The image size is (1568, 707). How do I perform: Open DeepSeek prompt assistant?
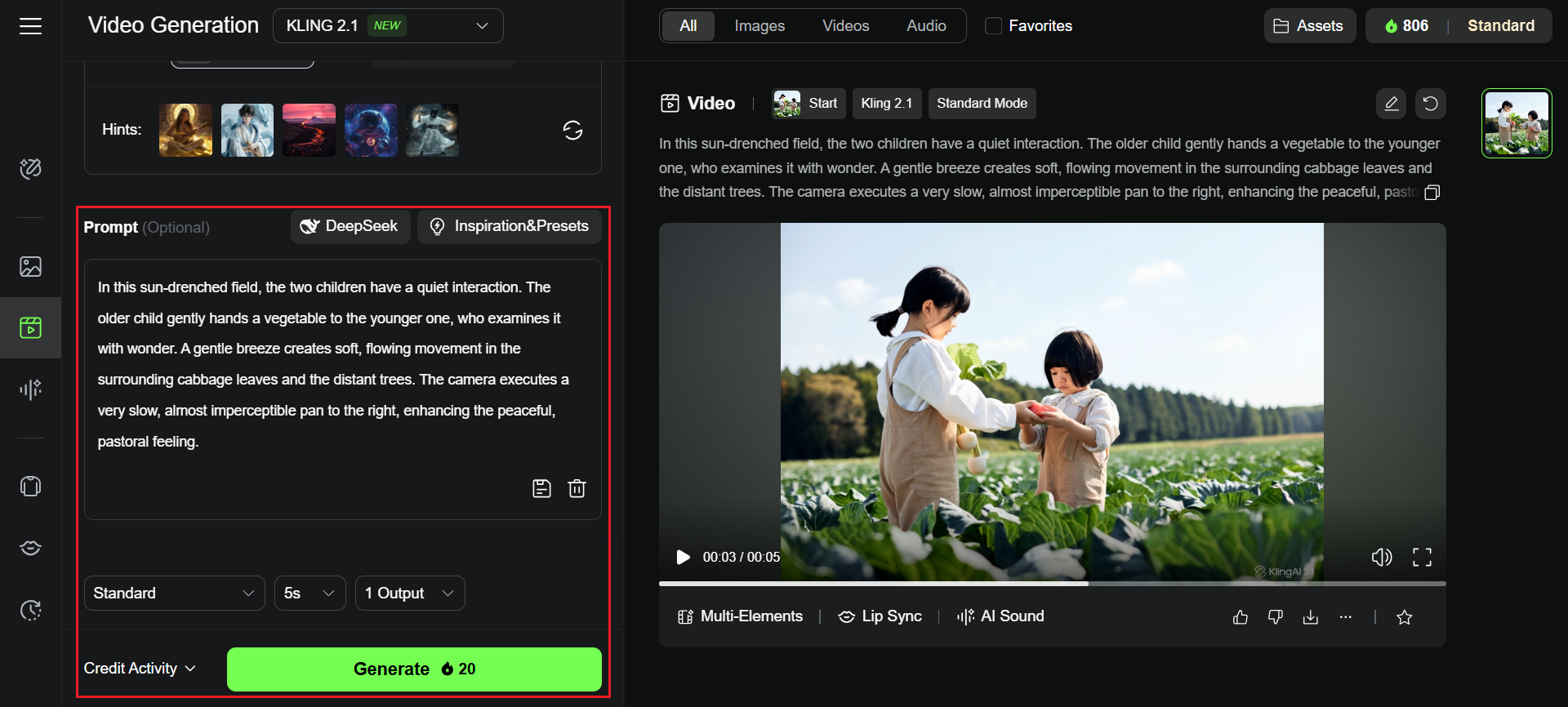coord(350,226)
